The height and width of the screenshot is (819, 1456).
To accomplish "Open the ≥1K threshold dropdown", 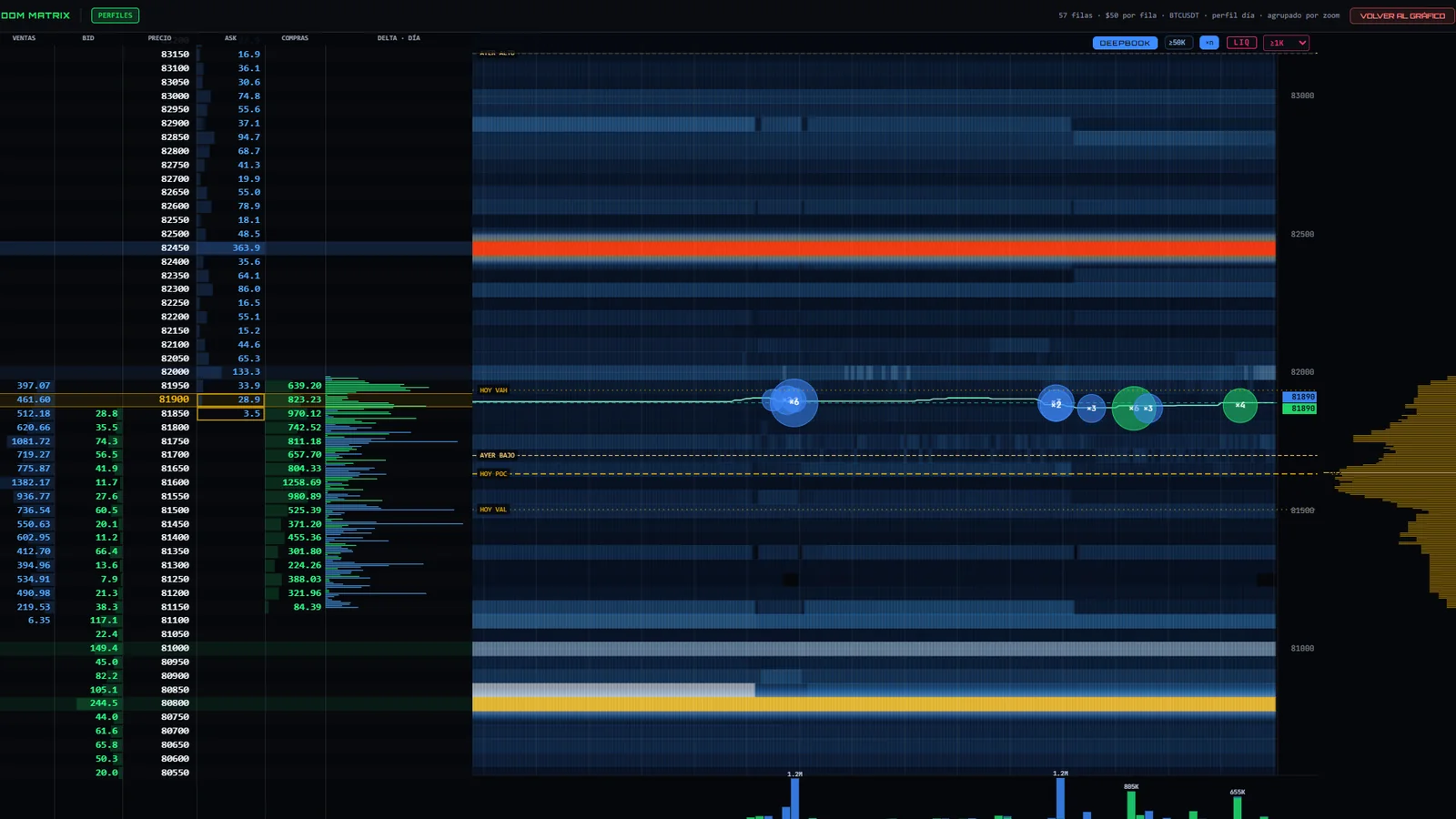I will coord(1286,43).
